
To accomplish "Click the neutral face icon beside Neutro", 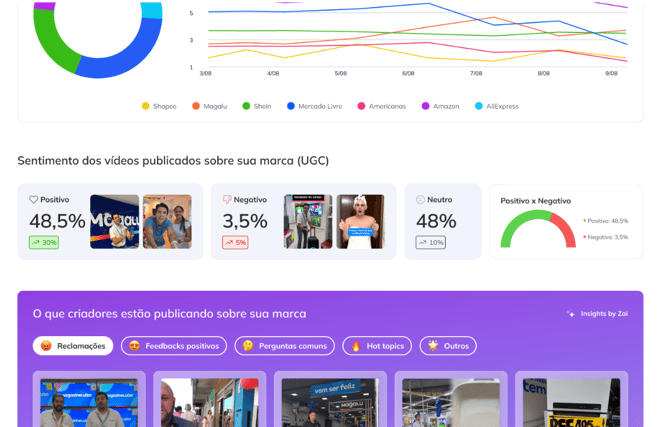I will click(420, 199).
